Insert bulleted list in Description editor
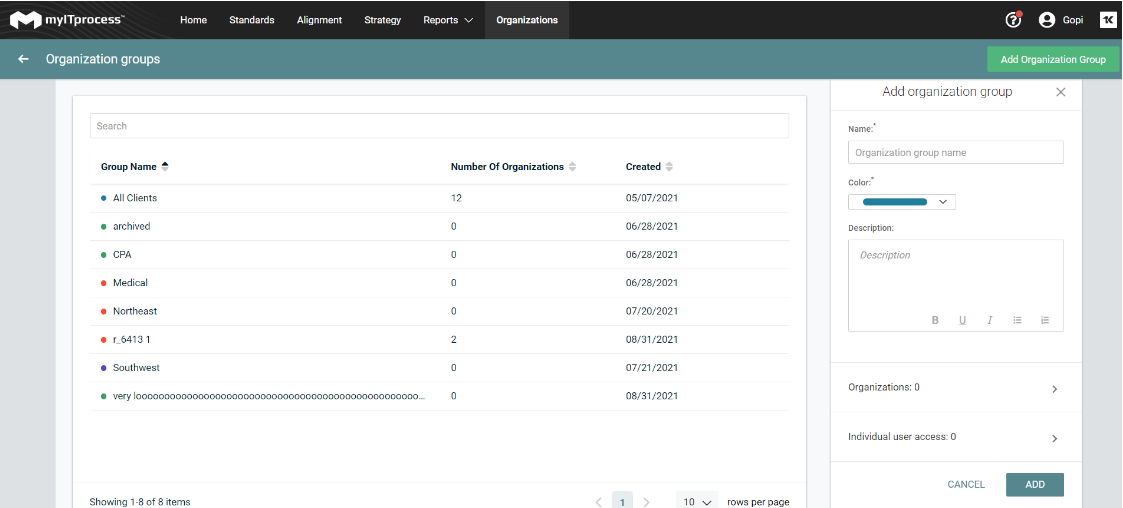This screenshot has height=508, width=1123. (1017, 320)
